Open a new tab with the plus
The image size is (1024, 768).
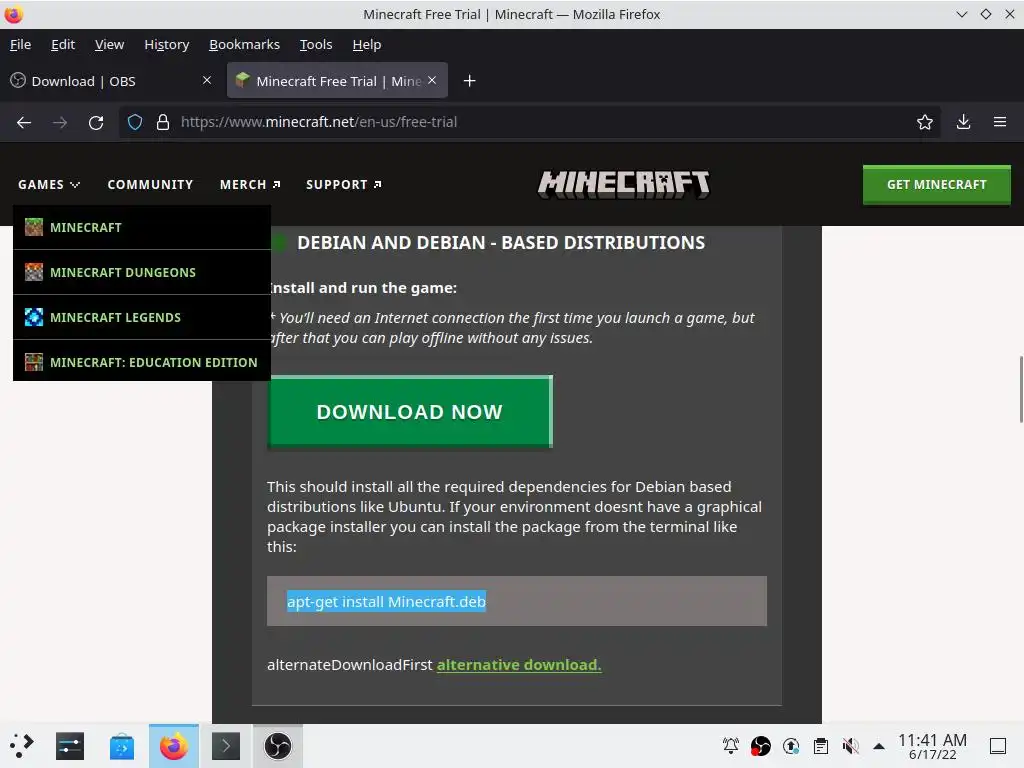coord(469,81)
